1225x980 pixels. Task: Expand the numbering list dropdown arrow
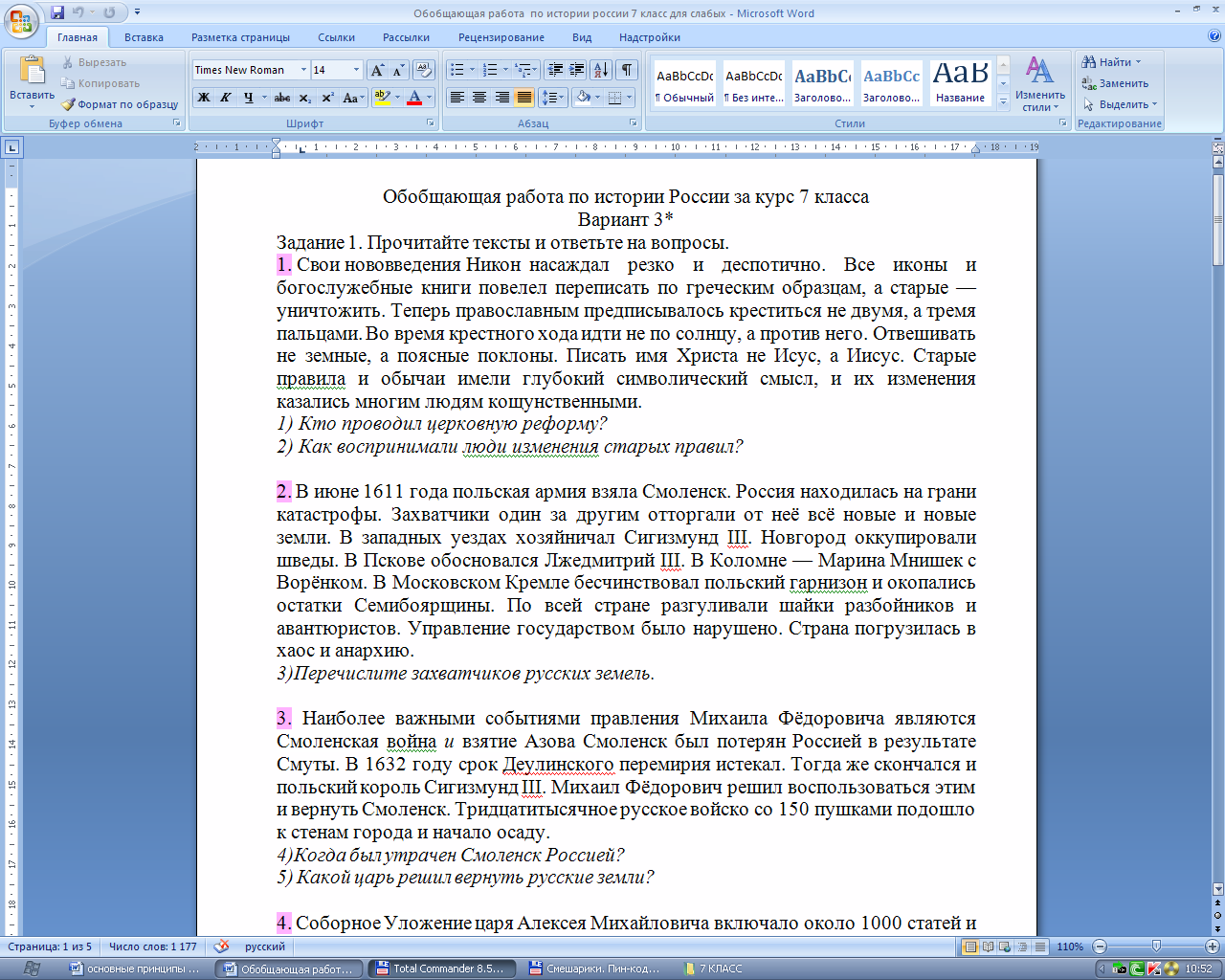tap(504, 70)
